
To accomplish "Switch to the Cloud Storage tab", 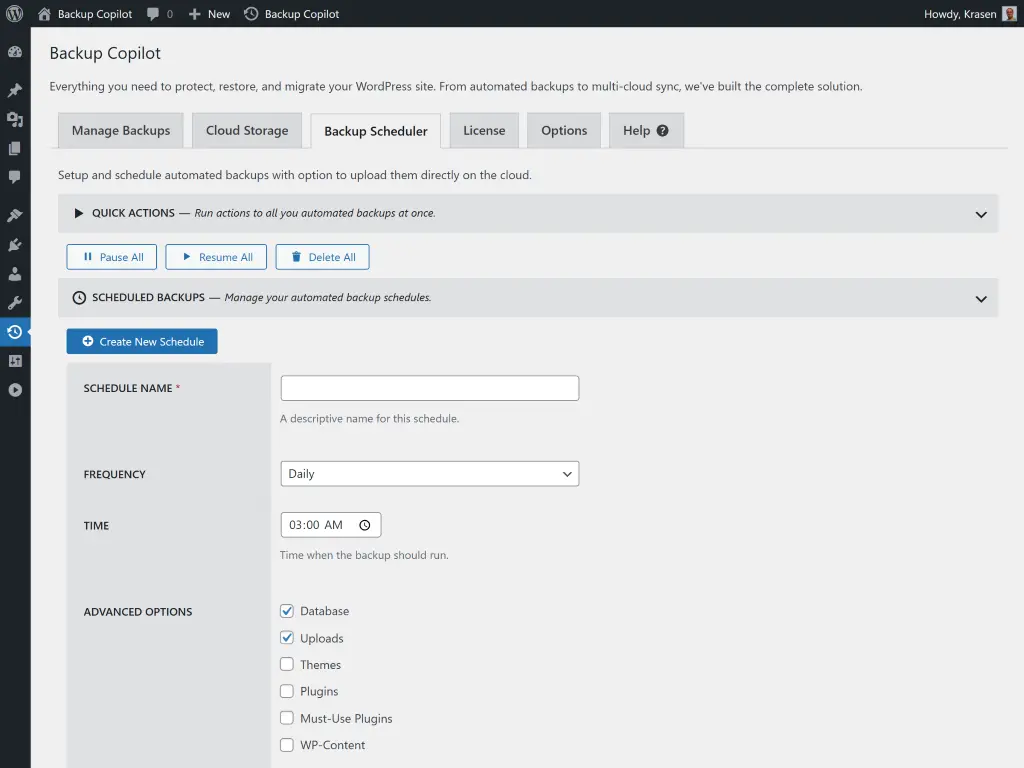I will click(x=246, y=130).
